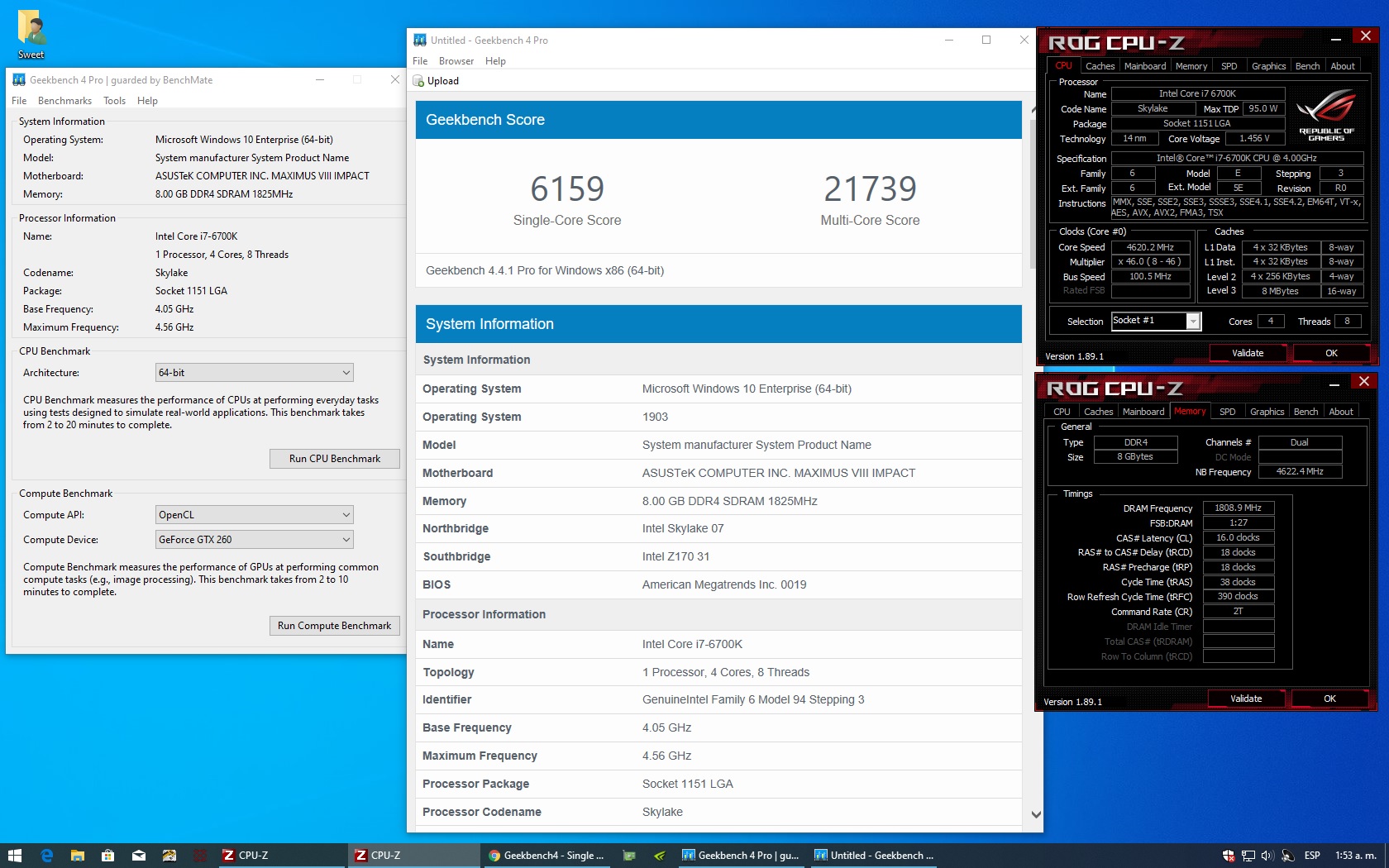
Task: Open the Windows Start menu
Action: click(x=14, y=856)
